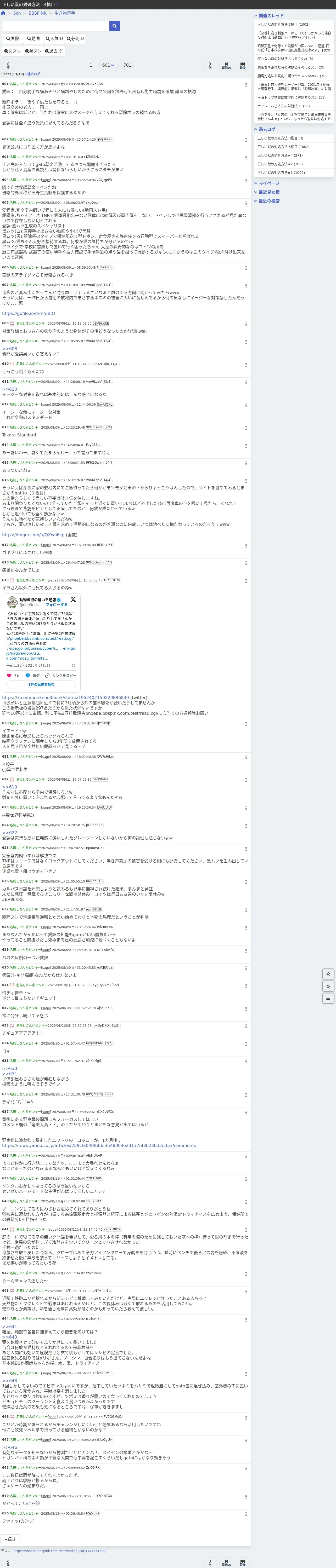Go to page 701 in top pagination

point(127,65)
